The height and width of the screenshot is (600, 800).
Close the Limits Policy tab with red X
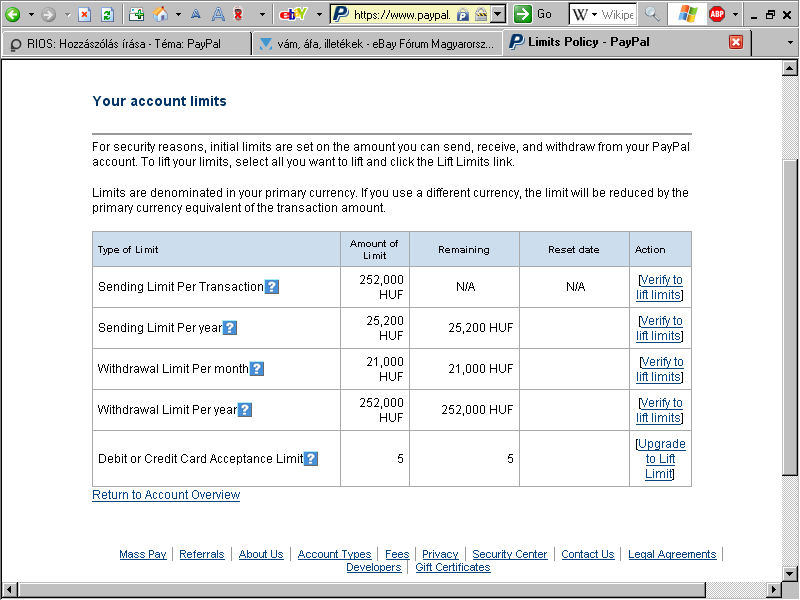pos(736,42)
